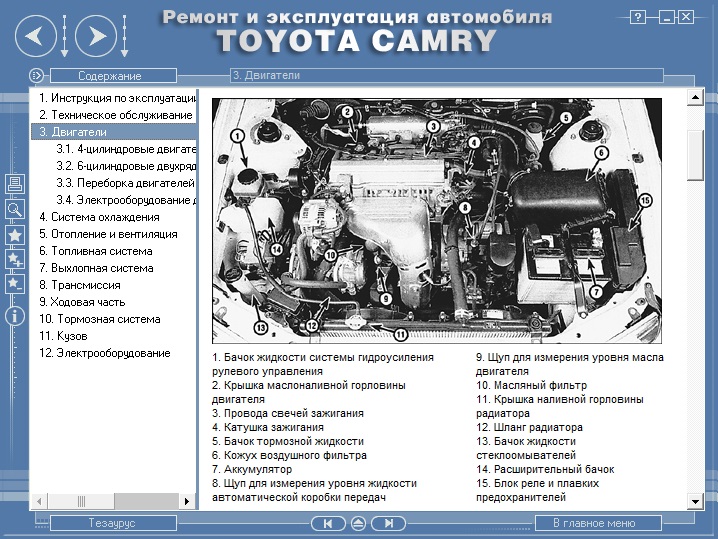Viewport: 718px width, 539px height.
Task: Click legend text 7. Аккумулятор
Action: pyautogui.click(x=252, y=469)
